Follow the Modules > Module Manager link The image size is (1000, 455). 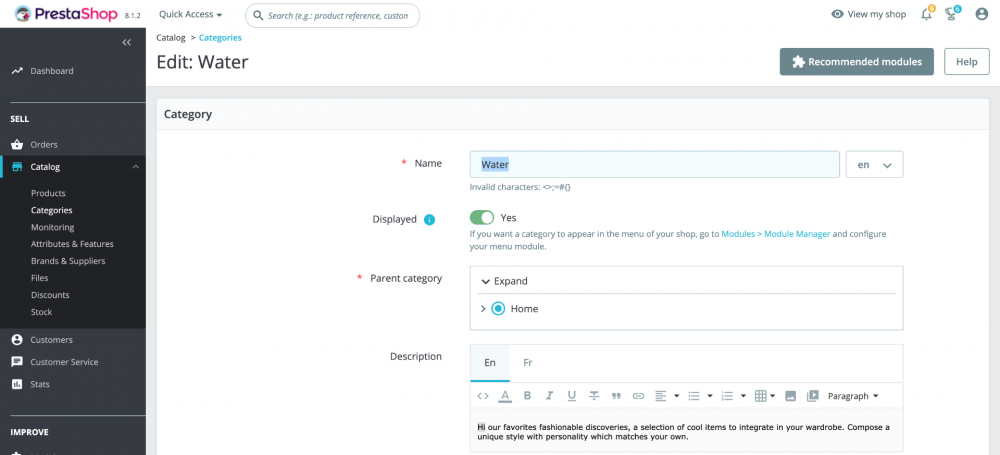click(x=775, y=234)
